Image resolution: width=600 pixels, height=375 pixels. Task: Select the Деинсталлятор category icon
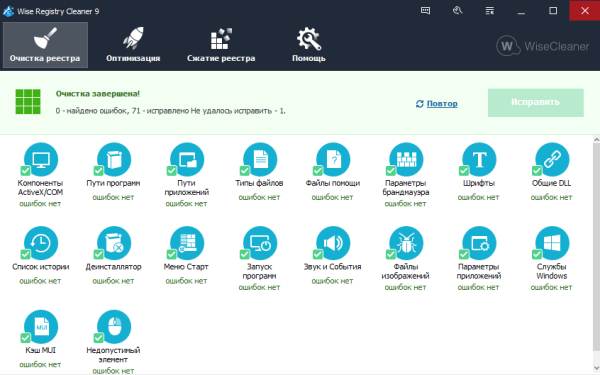(114, 243)
